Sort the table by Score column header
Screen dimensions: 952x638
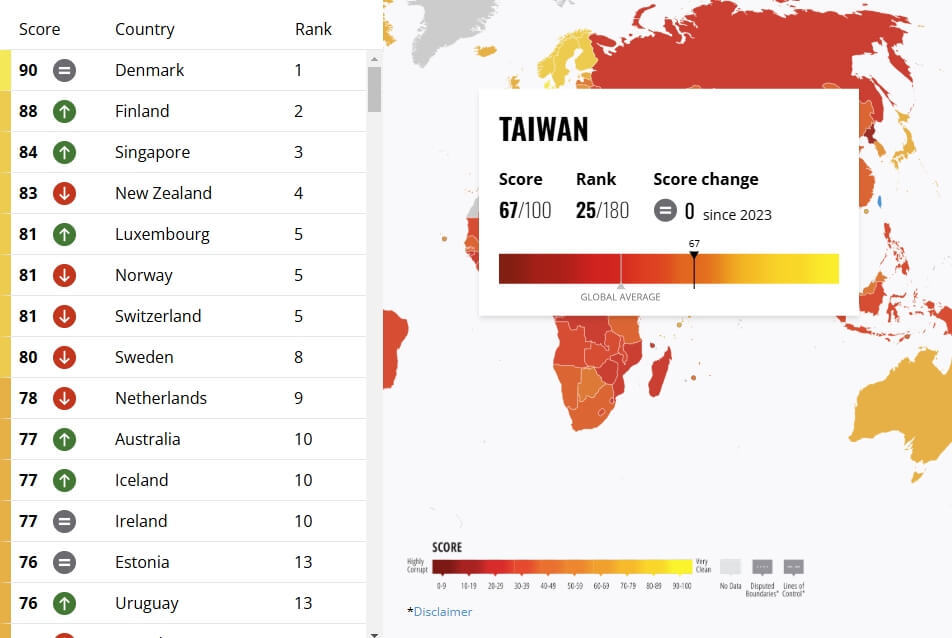(x=39, y=29)
